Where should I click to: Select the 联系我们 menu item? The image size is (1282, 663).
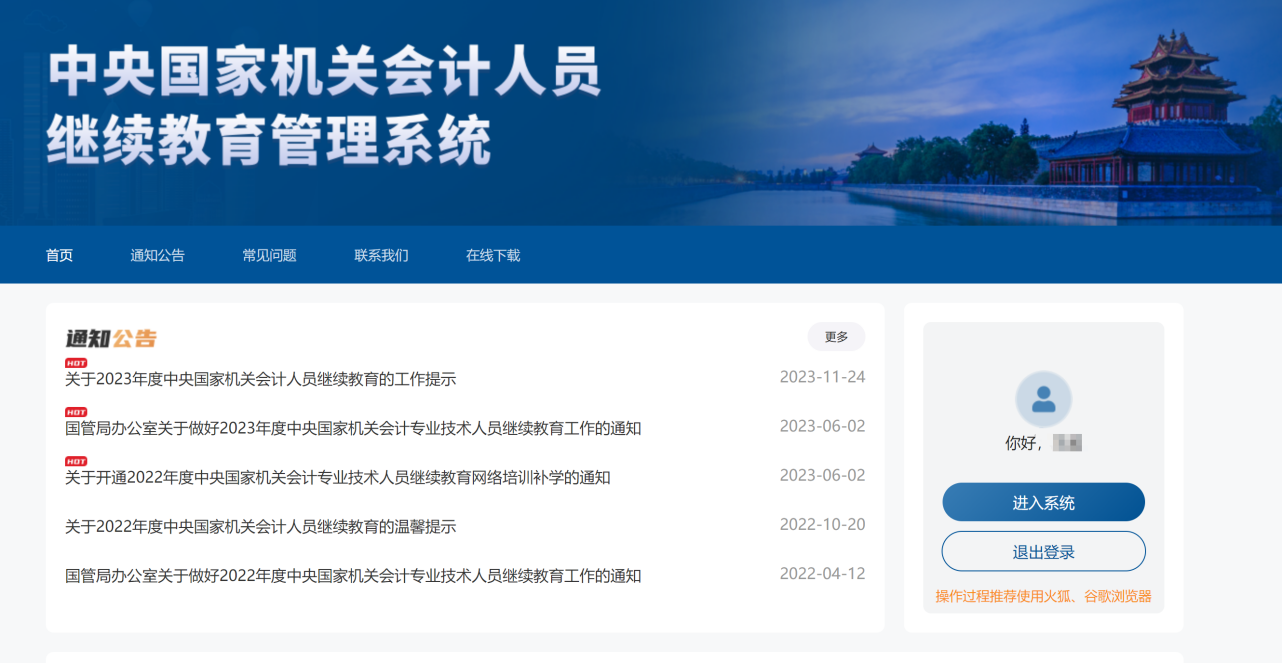(x=380, y=255)
